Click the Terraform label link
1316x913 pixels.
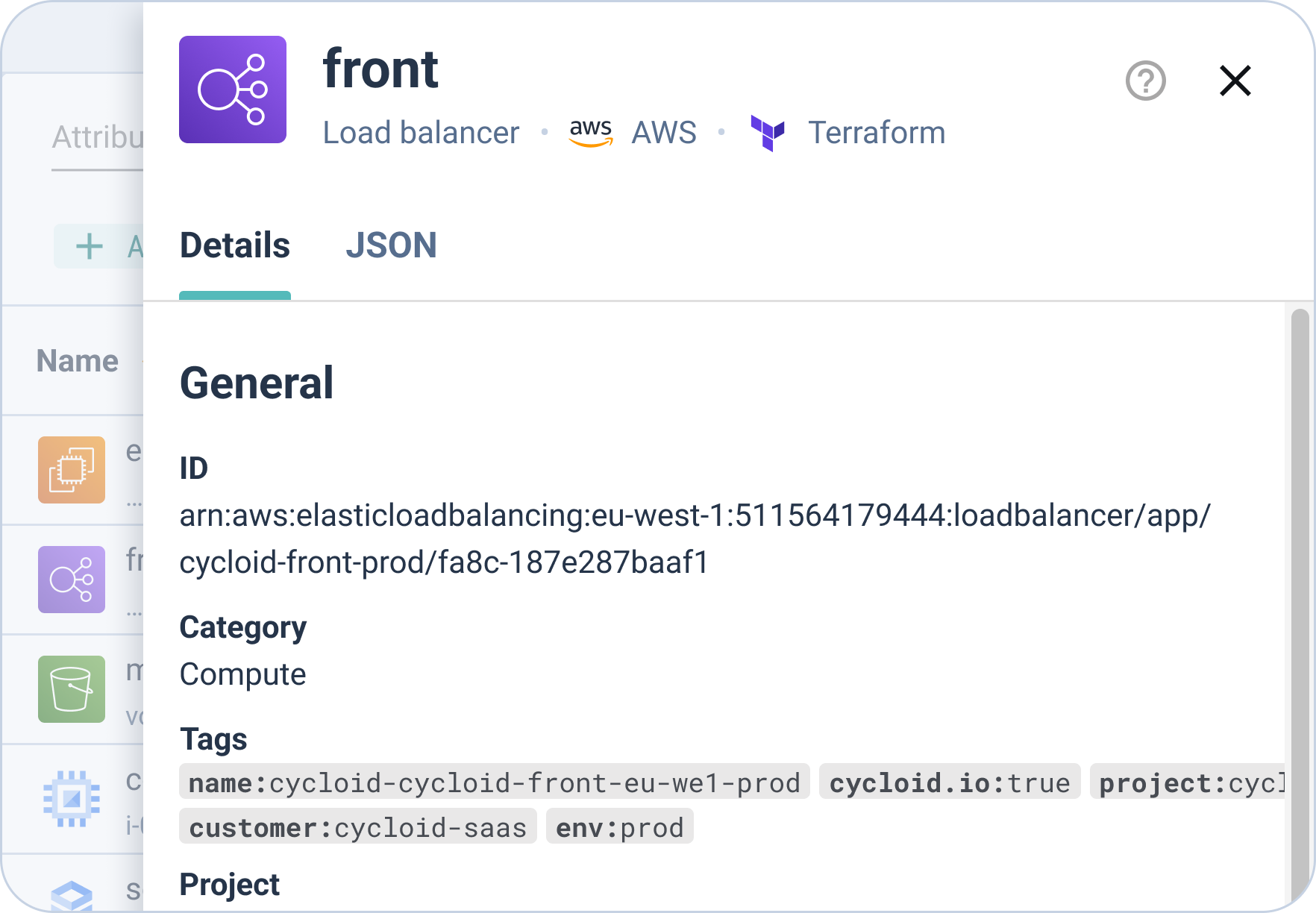pos(877,133)
